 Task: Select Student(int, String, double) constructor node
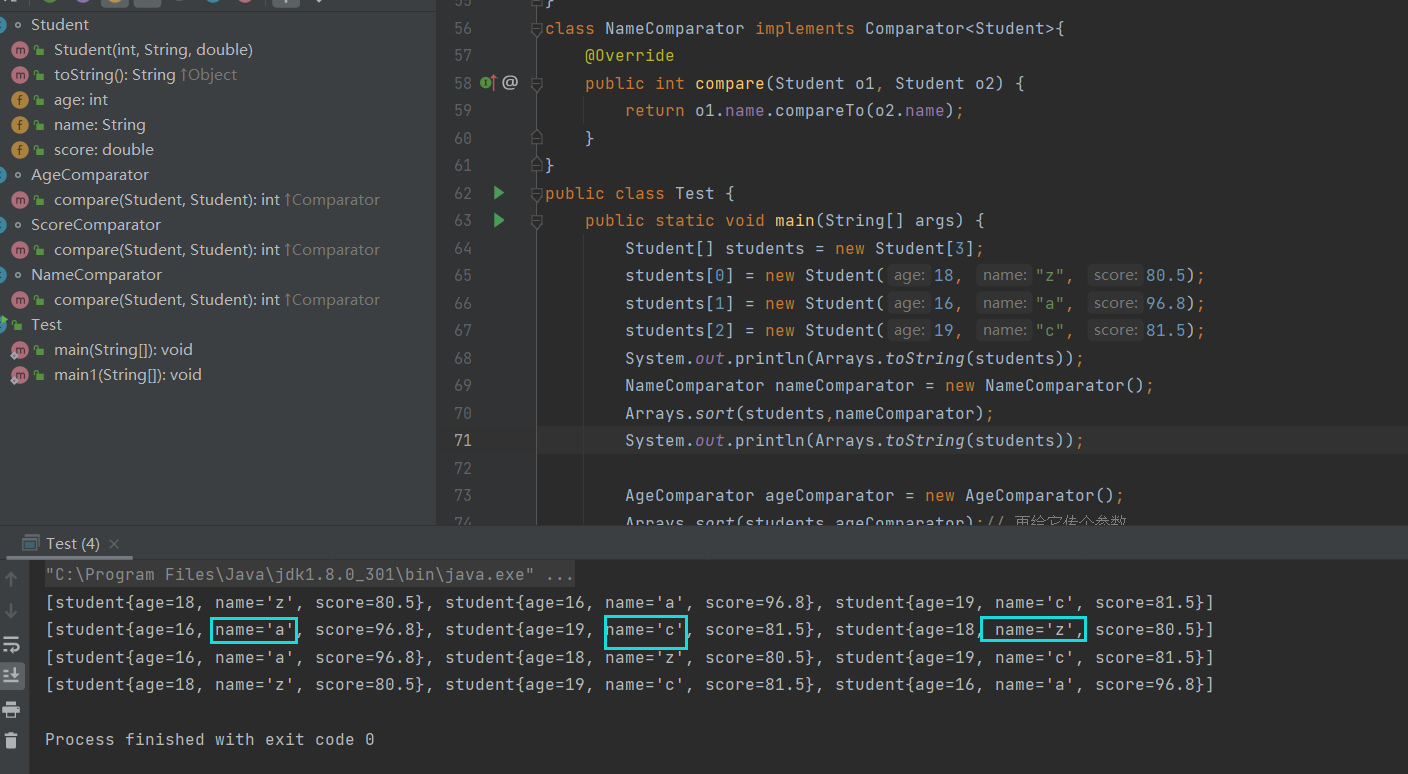coord(153,50)
